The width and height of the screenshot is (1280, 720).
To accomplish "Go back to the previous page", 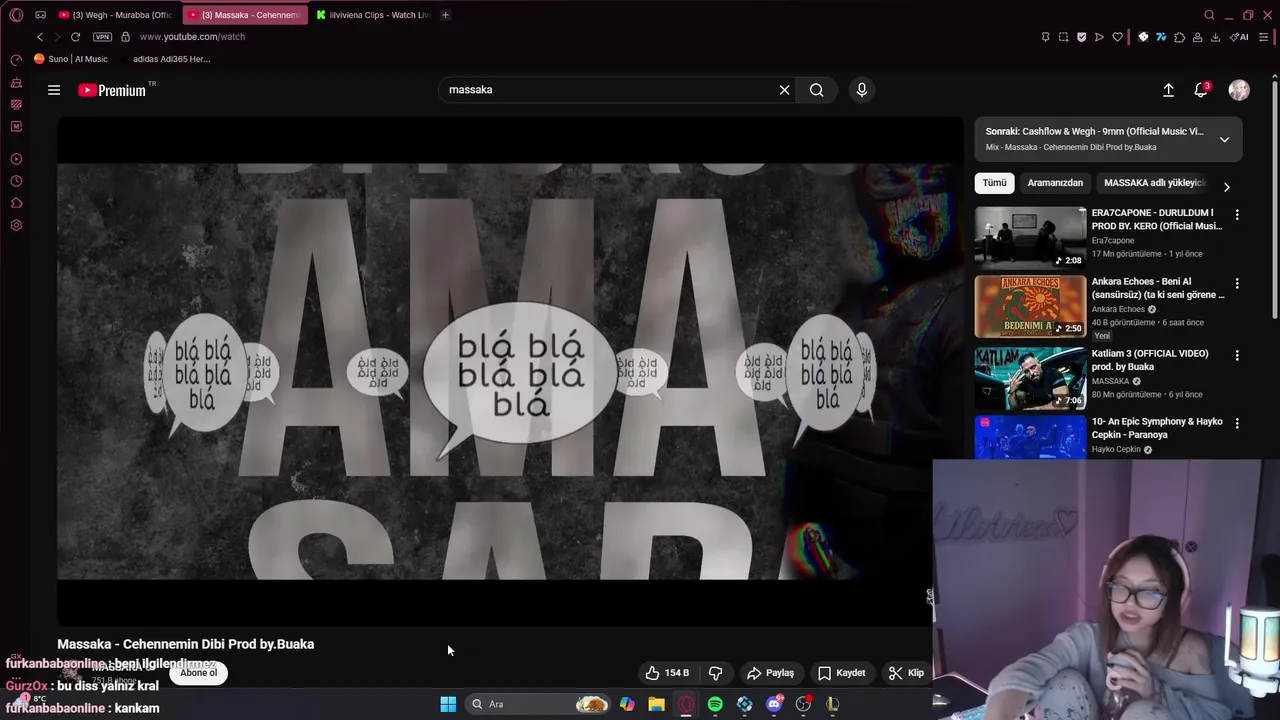I will (x=40, y=37).
